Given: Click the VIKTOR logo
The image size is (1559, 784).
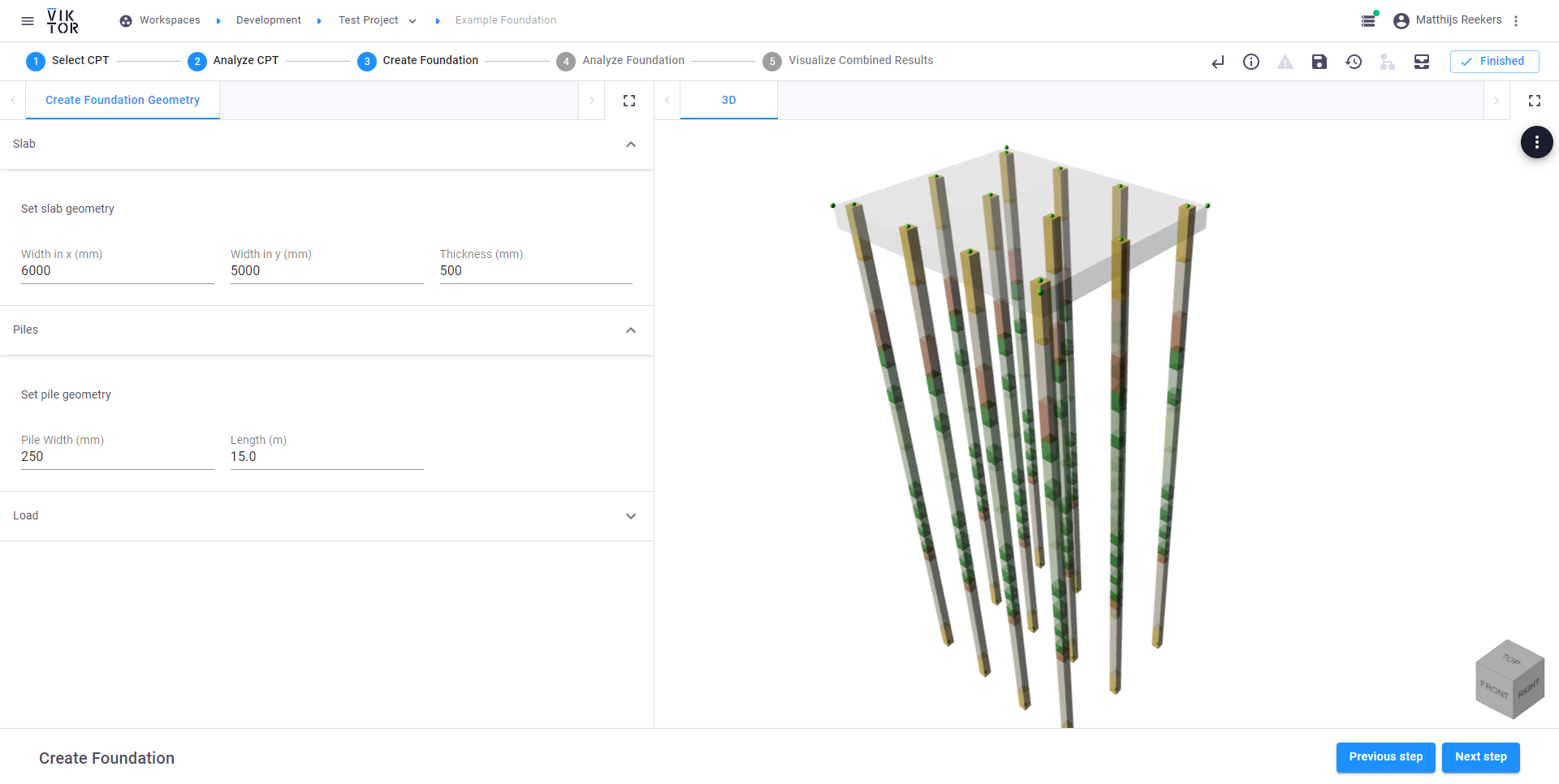Looking at the screenshot, I should [x=63, y=21].
